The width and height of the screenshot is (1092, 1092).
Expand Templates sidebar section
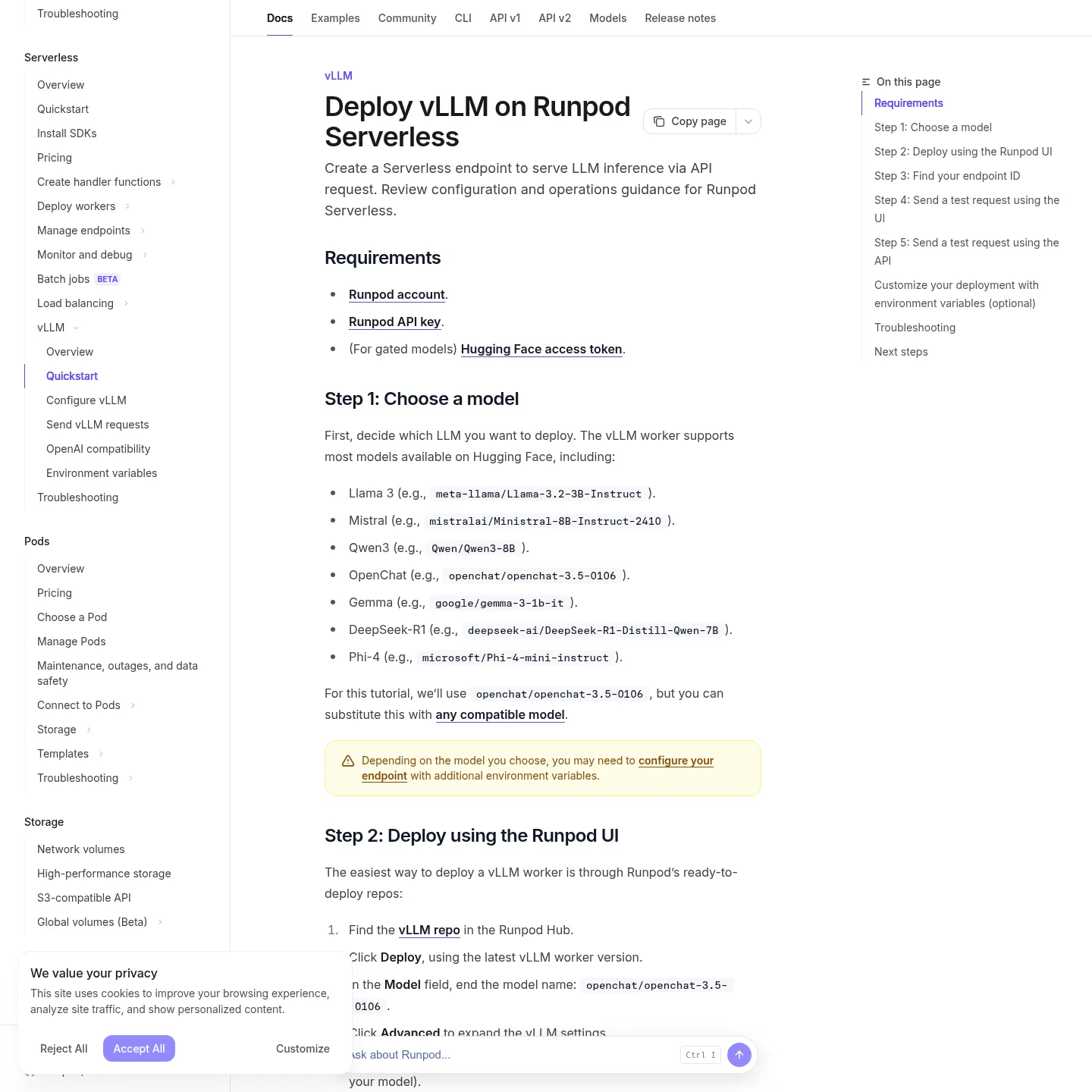point(101,754)
